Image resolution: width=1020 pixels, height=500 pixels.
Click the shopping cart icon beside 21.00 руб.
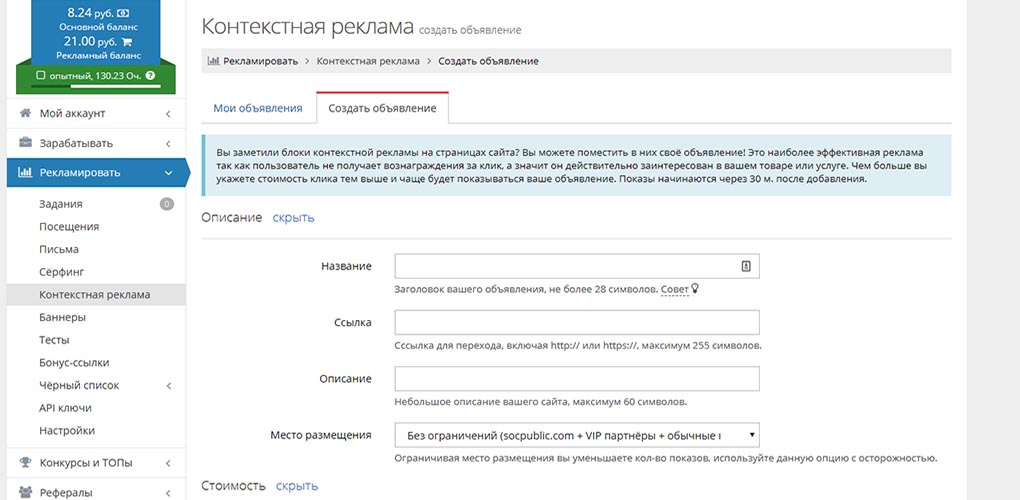click(127, 42)
